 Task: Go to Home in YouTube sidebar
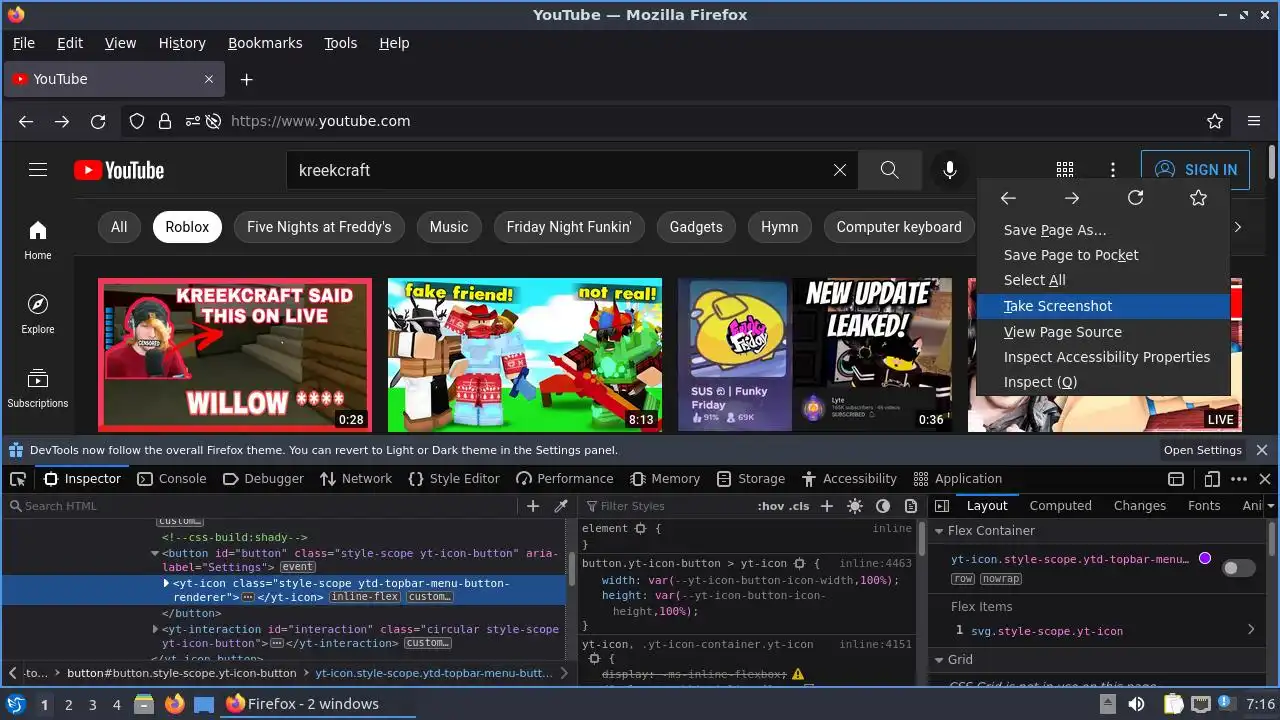[38, 240]
